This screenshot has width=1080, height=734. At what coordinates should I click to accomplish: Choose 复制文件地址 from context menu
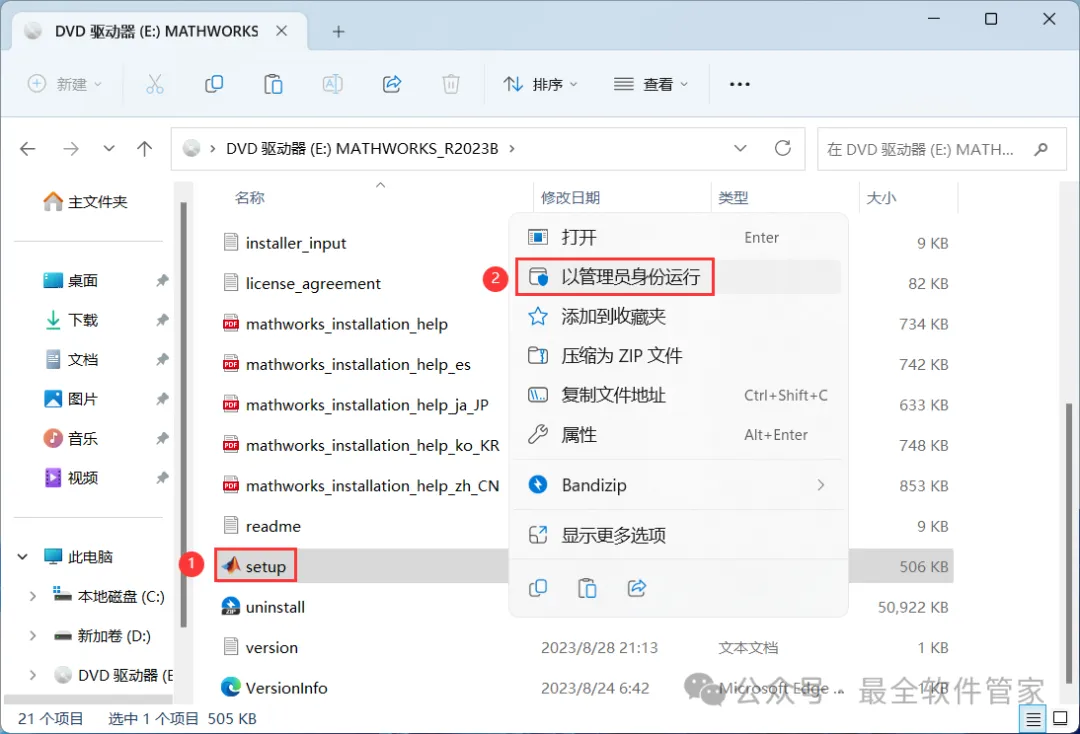678,395
